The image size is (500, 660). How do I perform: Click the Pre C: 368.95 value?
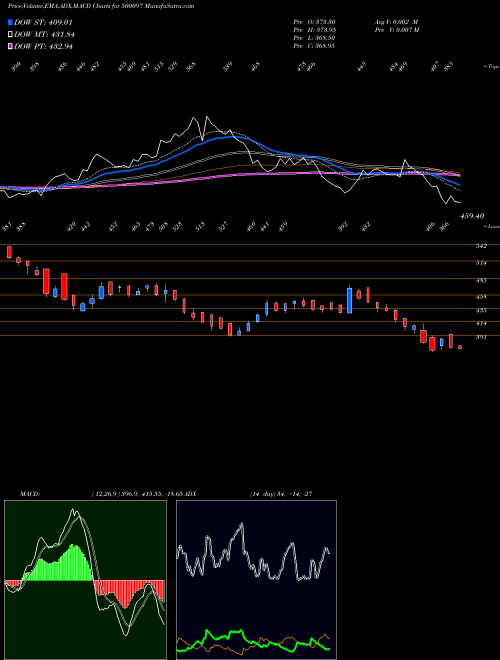[x=314, y=45]
